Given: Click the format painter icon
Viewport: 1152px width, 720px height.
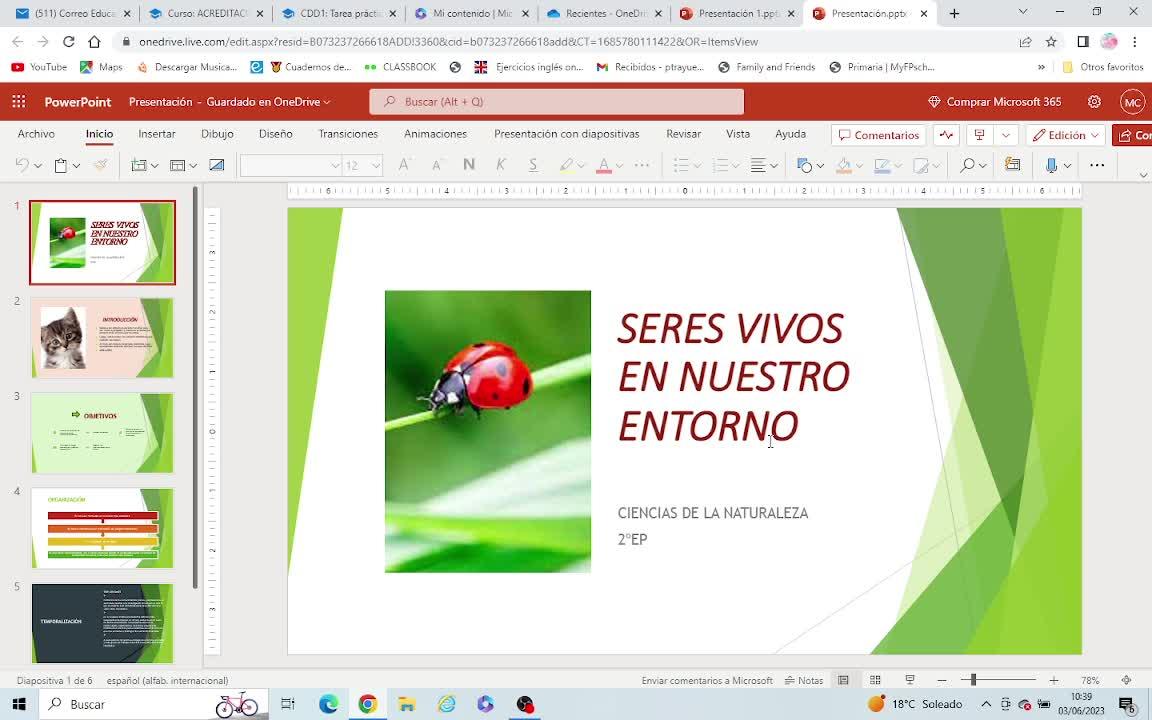Looking at the screenshot, I should (100, 165).
